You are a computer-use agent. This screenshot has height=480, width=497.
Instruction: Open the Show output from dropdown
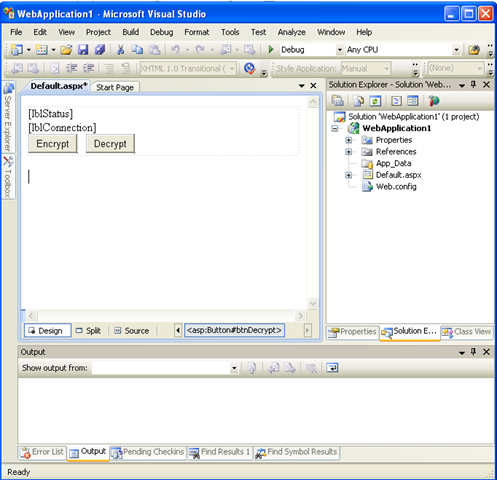point(234,368)
